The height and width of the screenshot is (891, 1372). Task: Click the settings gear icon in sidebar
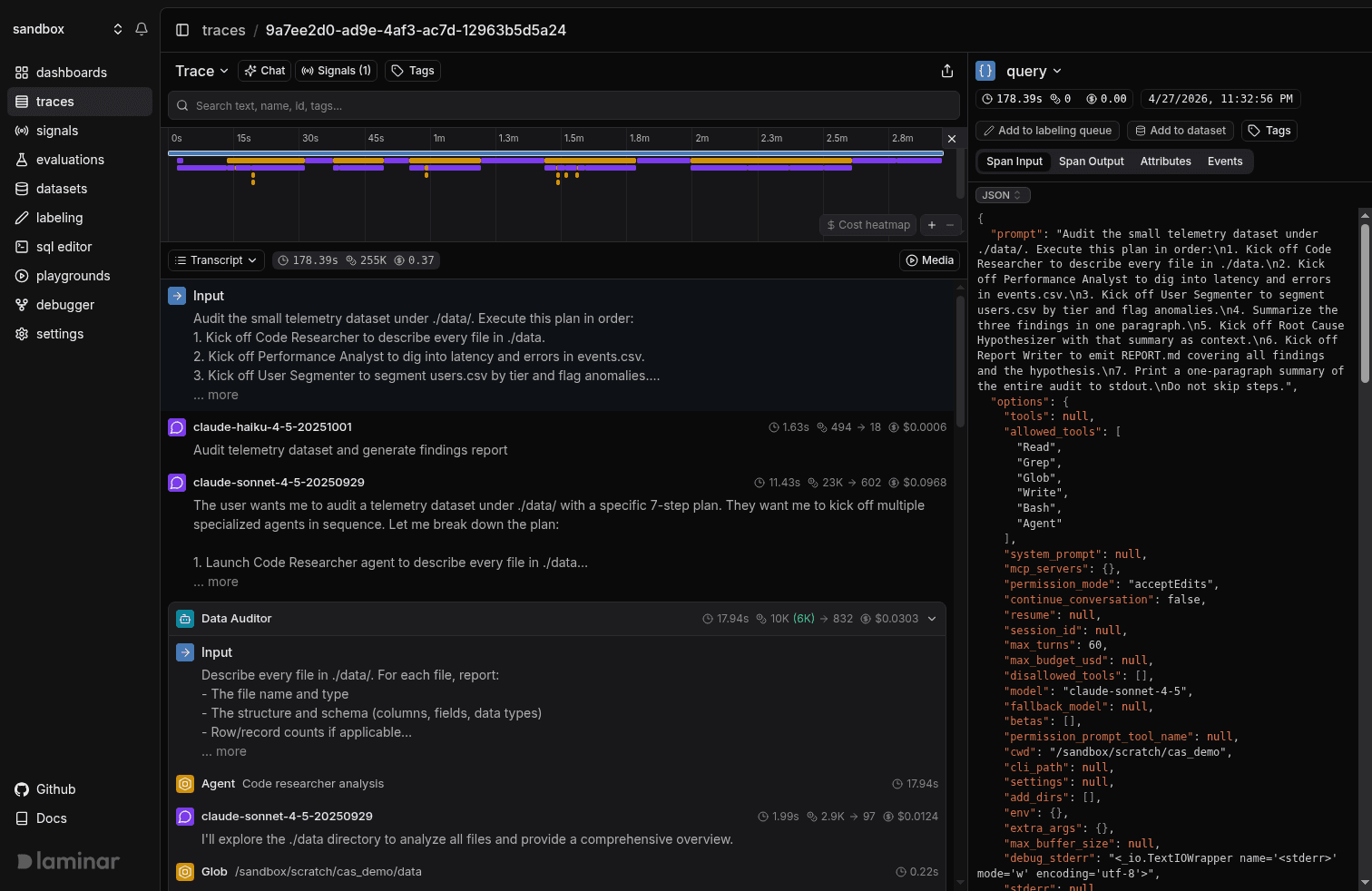[x=22, y=334]
